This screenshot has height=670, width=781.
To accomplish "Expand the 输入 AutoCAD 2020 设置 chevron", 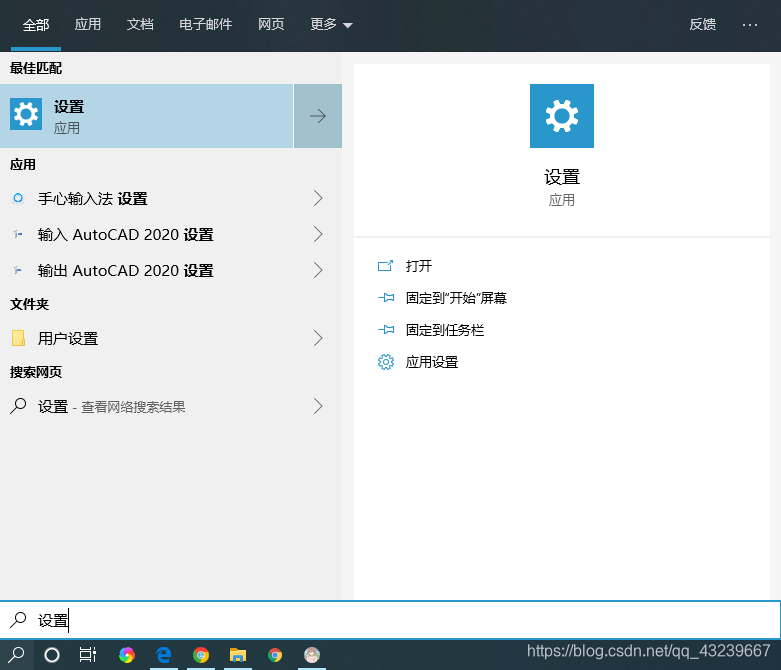I will [x=318, y=234].
